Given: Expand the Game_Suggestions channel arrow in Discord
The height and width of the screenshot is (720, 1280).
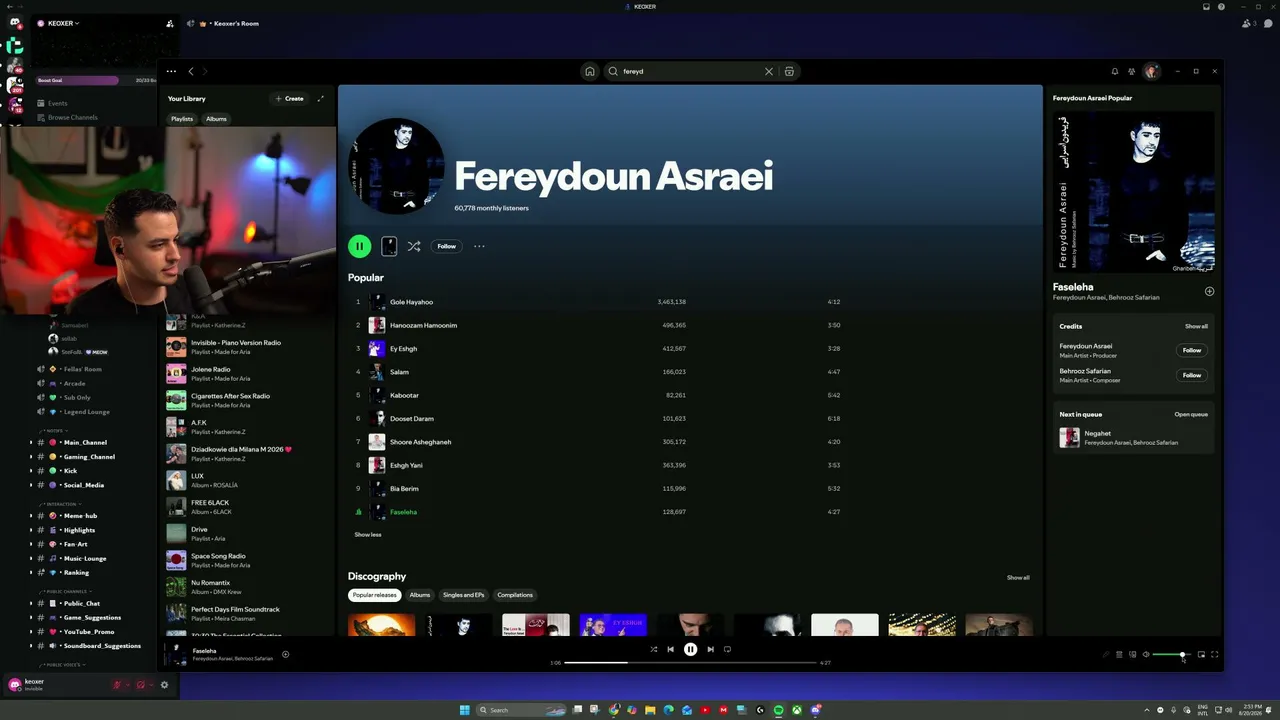Looking at the screenshot, I should tap(31, 618).
